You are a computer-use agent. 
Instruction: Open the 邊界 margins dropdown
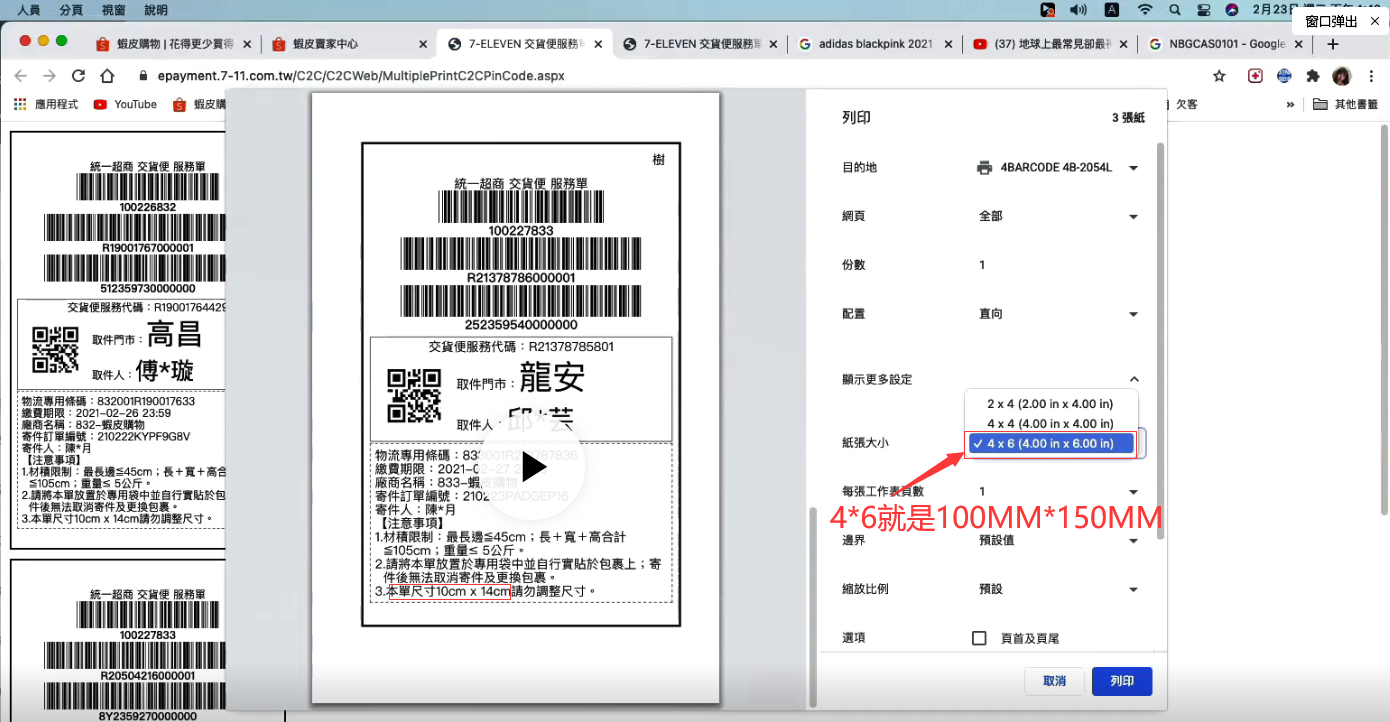1057,541
